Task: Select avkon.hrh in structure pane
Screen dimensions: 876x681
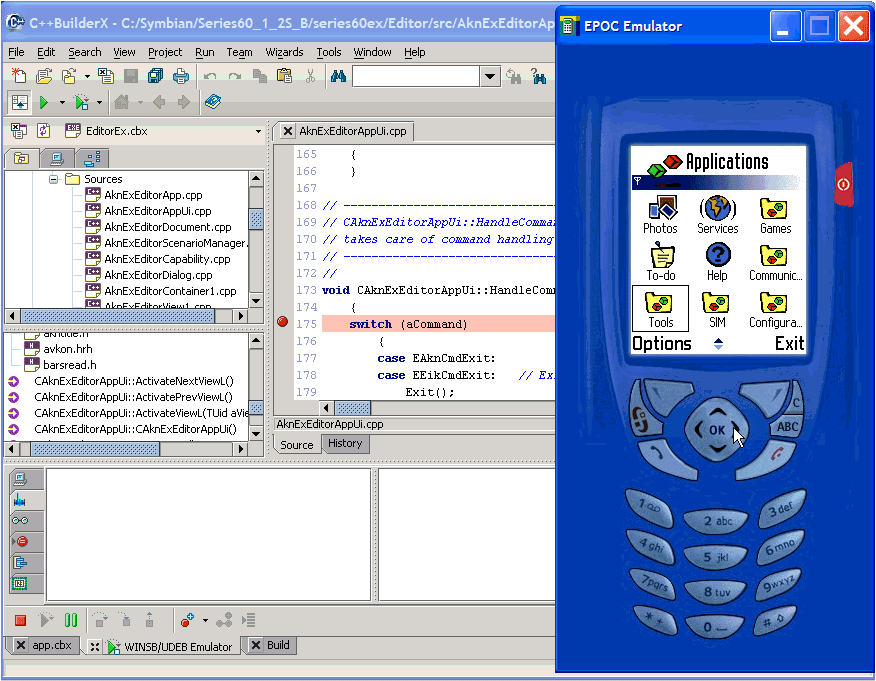Action: pos(67,349)
